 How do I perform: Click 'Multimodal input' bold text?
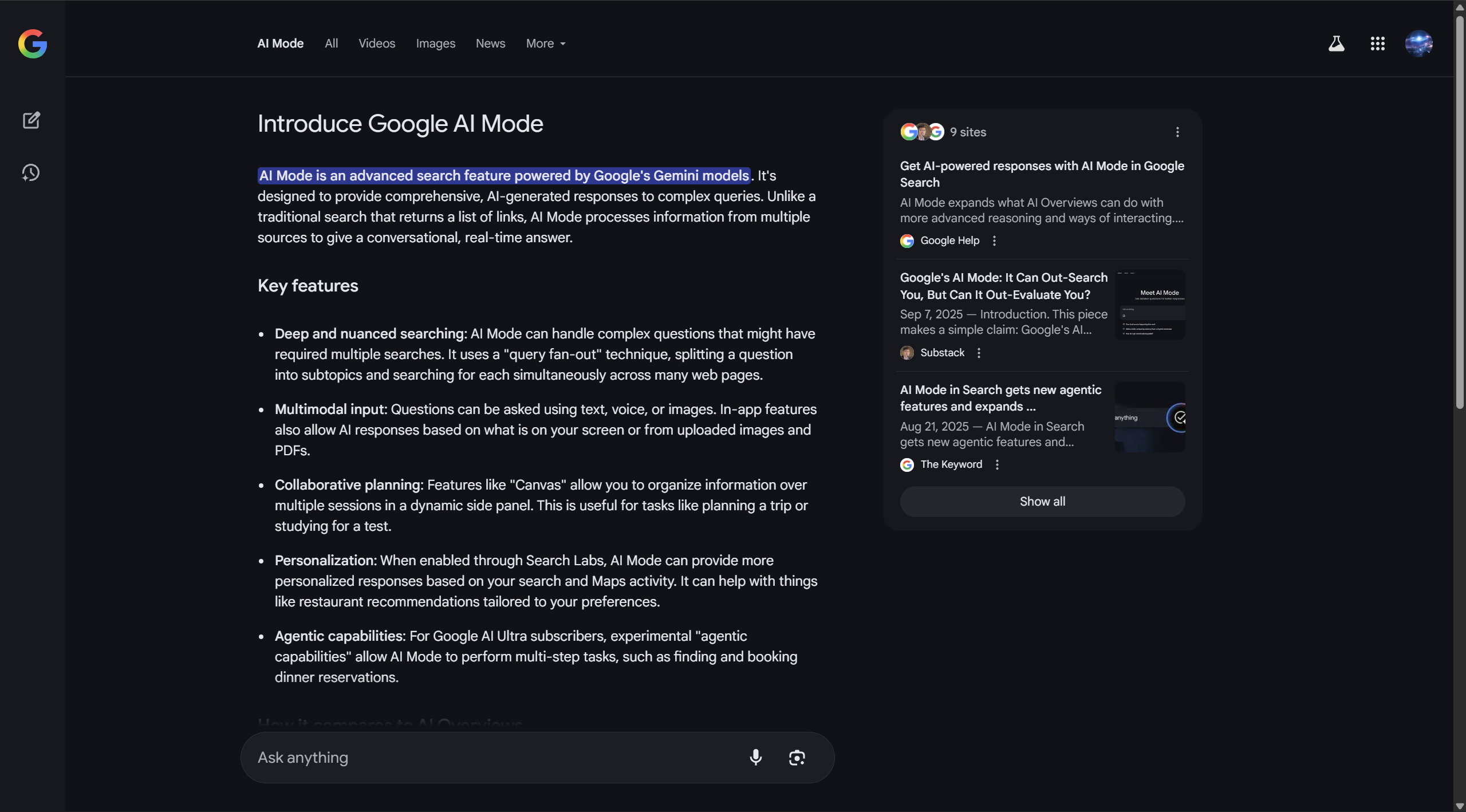pos(331,409)
